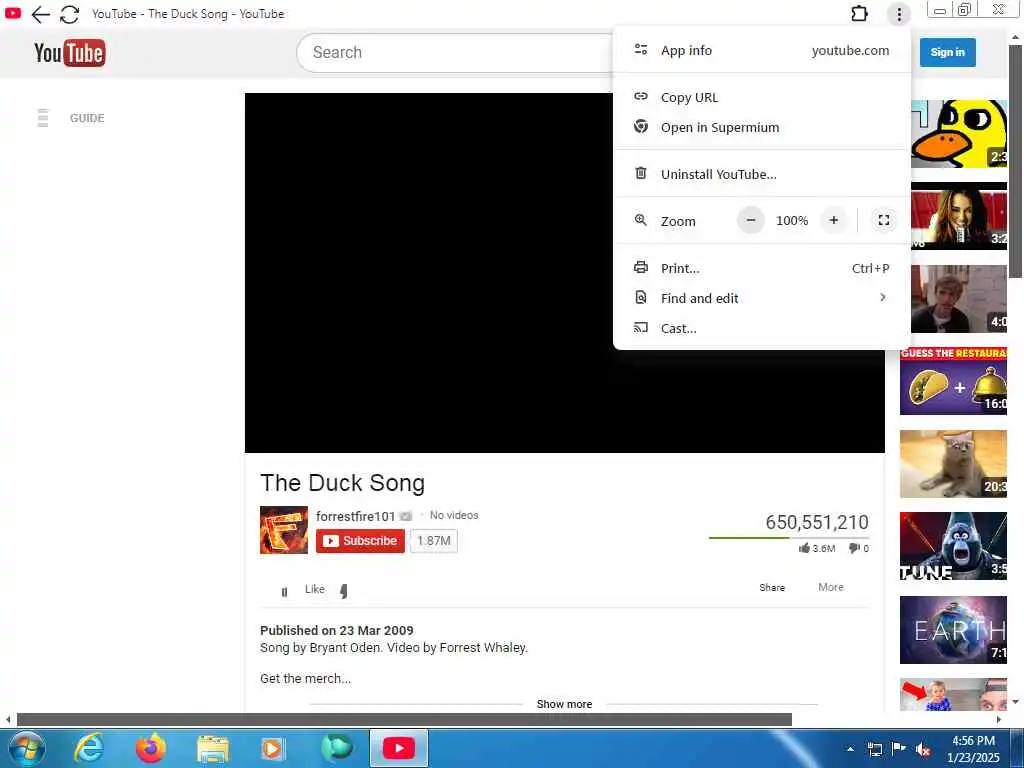The width and height of the screenshot is (1024, 768).
Task: Increase zoom with the plus button
Action: point(834,221)
